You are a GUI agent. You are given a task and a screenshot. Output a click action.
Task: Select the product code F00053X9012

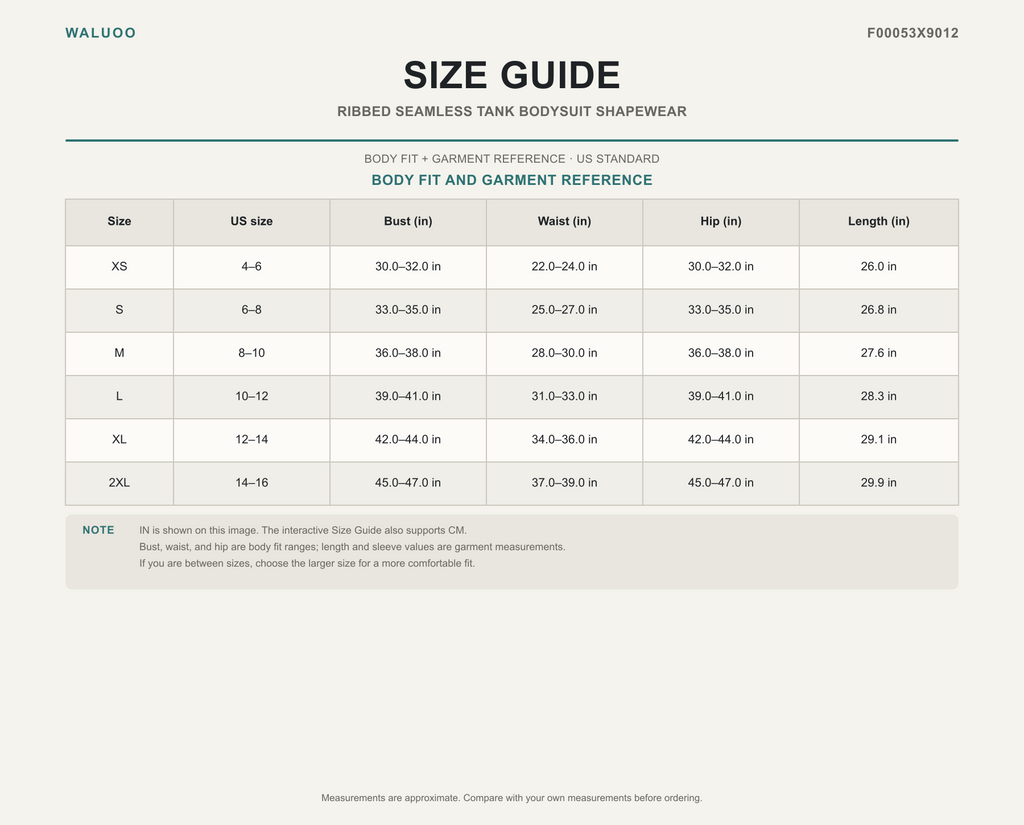pyautogui.click(x=912, y=33)
